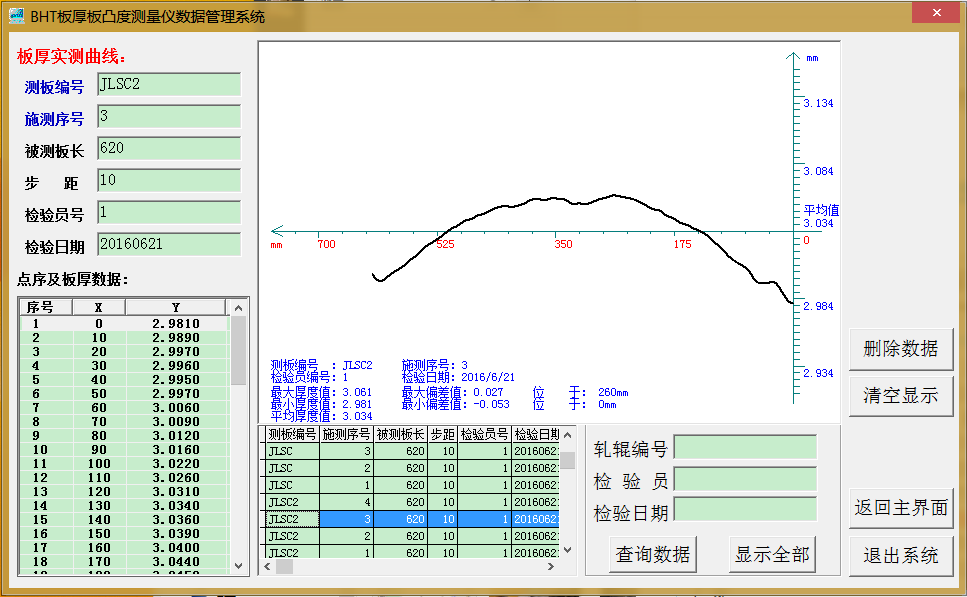Click the 查询数据 query button

[x=652, y=554]
